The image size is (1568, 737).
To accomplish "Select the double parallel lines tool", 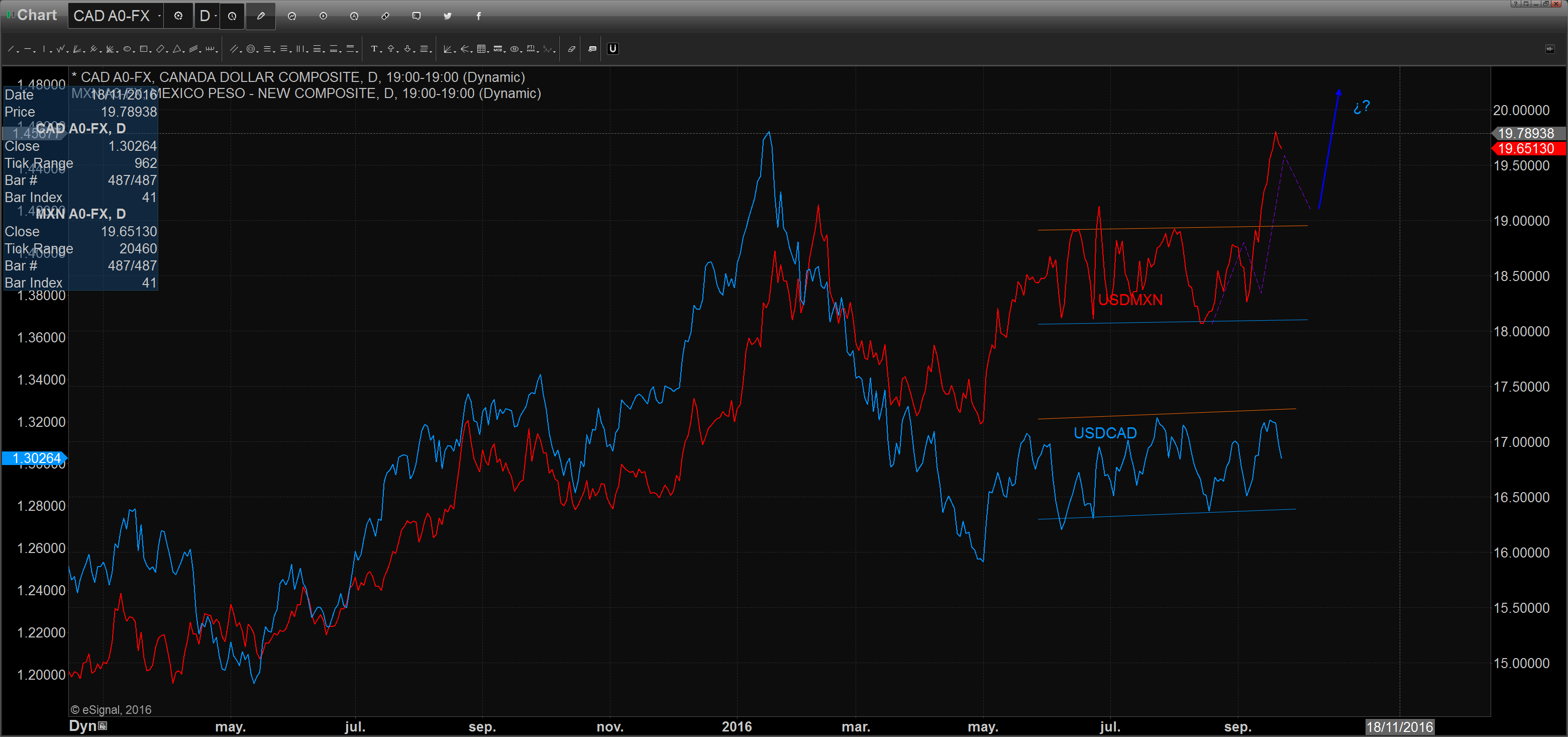I will point(234,49).
